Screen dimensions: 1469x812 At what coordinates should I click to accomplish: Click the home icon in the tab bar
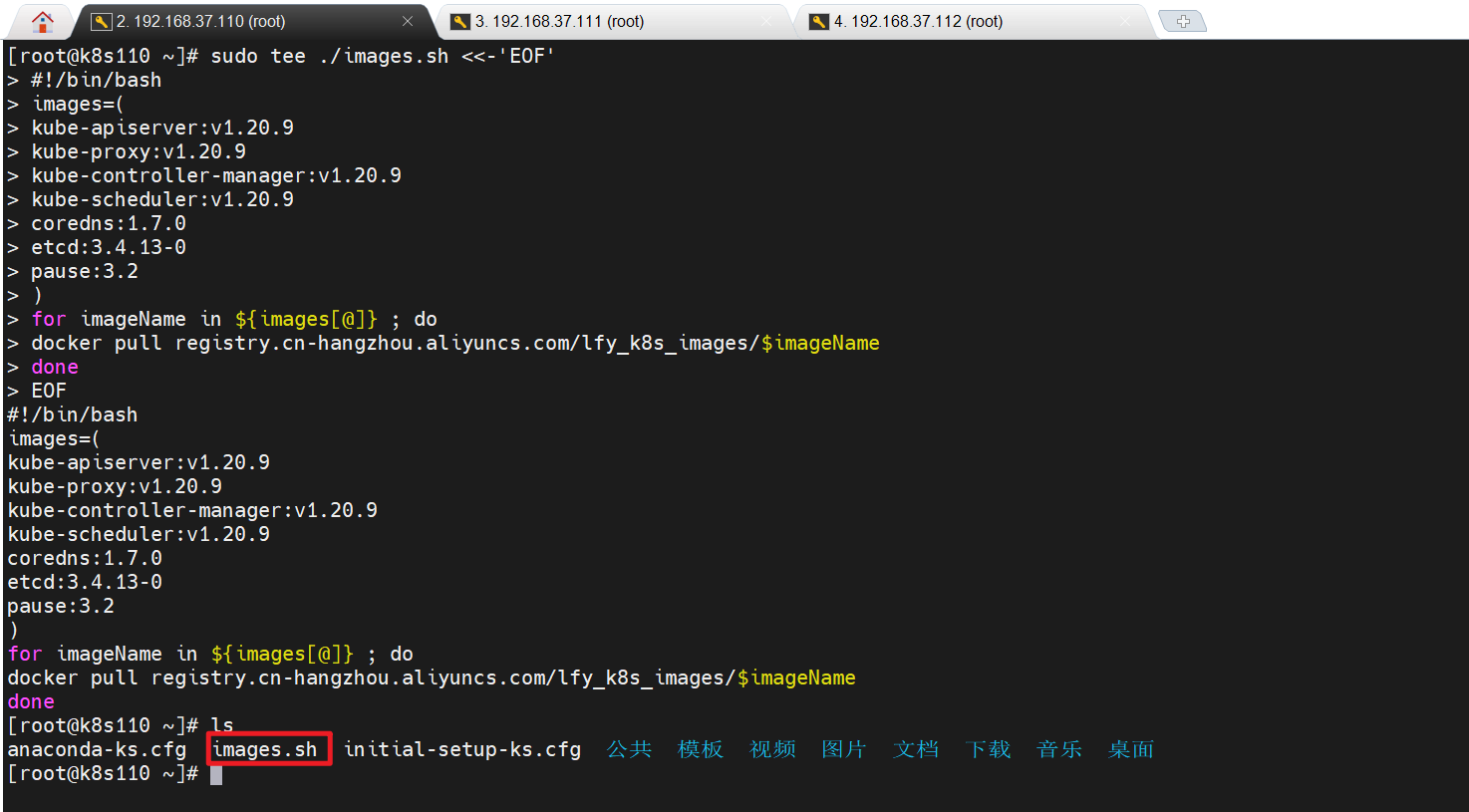(x=43, y=21)
